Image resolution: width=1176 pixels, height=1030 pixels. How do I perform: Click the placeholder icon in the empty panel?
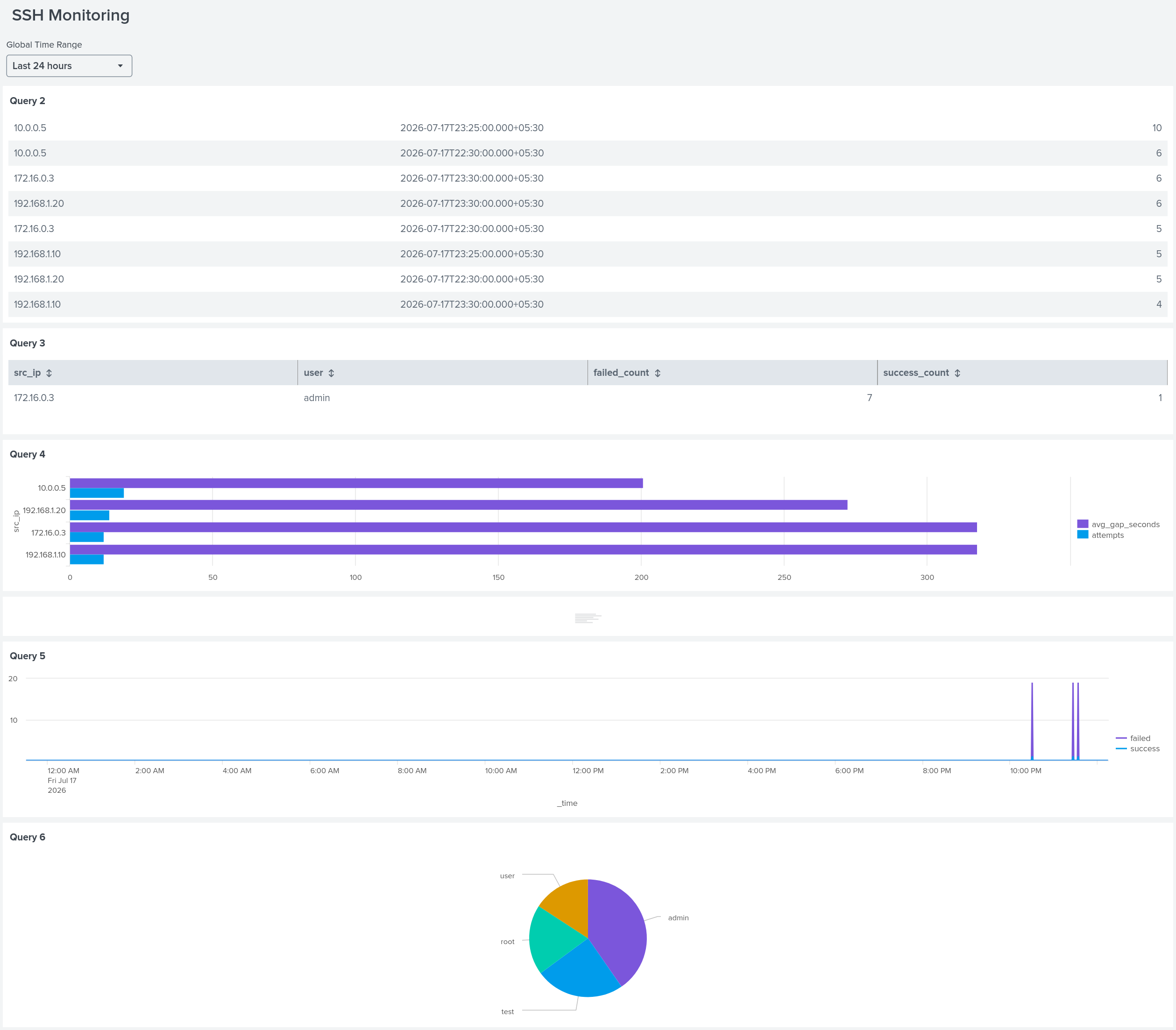click(x=588, y=618)
